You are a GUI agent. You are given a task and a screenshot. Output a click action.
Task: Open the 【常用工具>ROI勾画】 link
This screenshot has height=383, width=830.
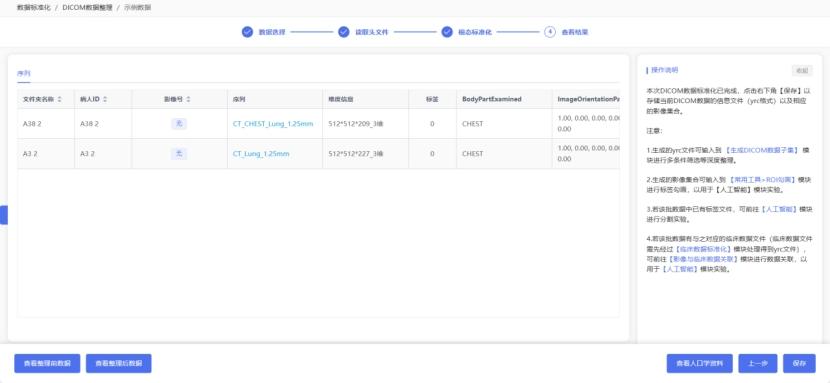pyautogui.click(x=762, y=180)
